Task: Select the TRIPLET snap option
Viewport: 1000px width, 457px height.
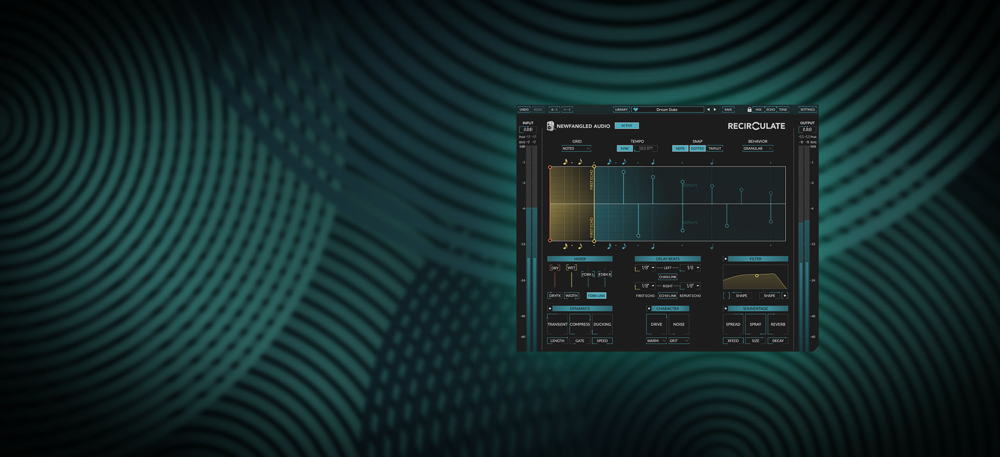Action: tap(715, 148)
